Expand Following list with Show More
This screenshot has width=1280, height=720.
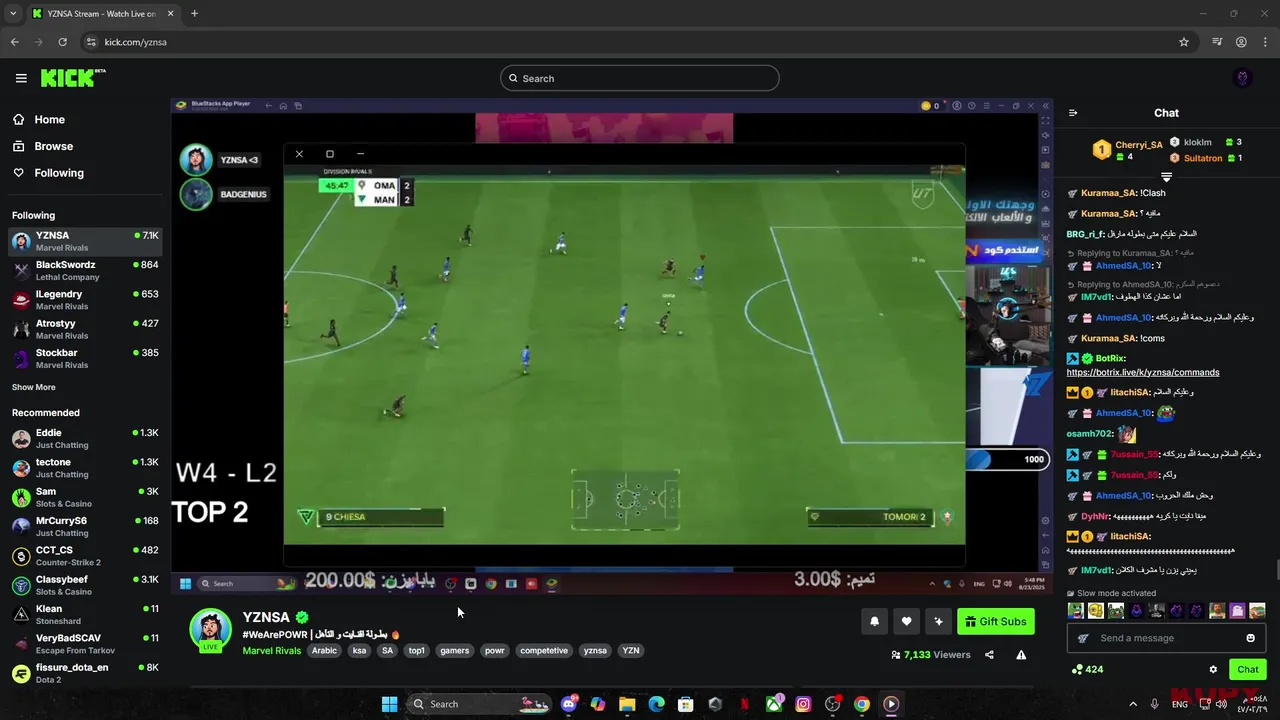click(34, 387)
